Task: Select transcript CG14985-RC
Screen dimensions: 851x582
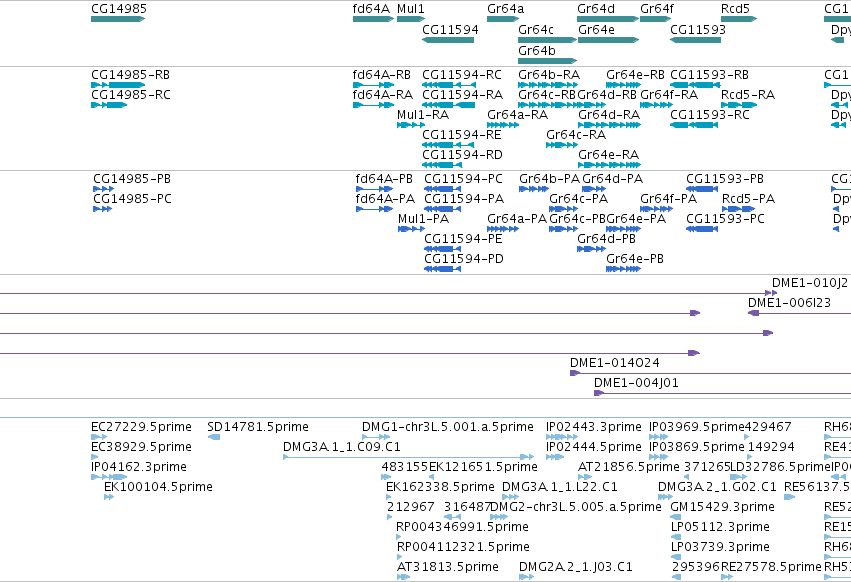Action: pyautogui.click(x=109, y=105)
